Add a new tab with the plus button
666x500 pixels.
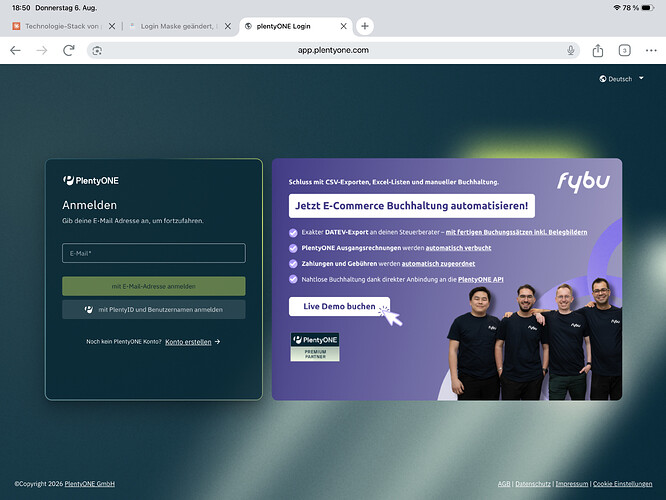pyautogui.click(x=364, y=26)
